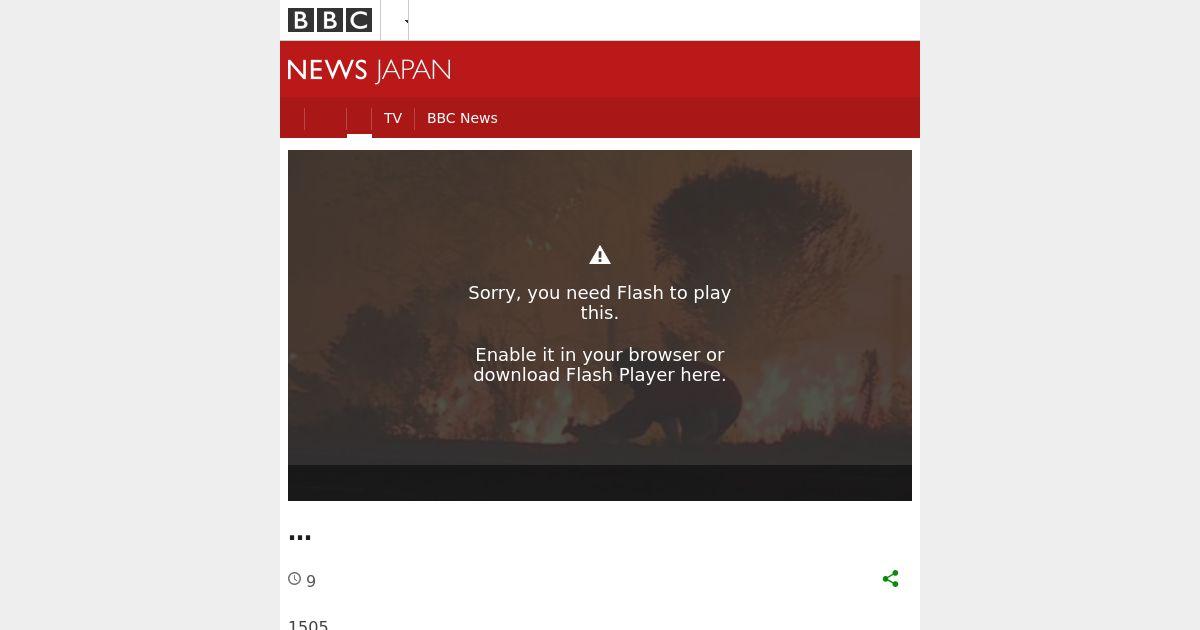
Task: Select the blank underlined tab left of TV
Action: [x=359, y=120]
